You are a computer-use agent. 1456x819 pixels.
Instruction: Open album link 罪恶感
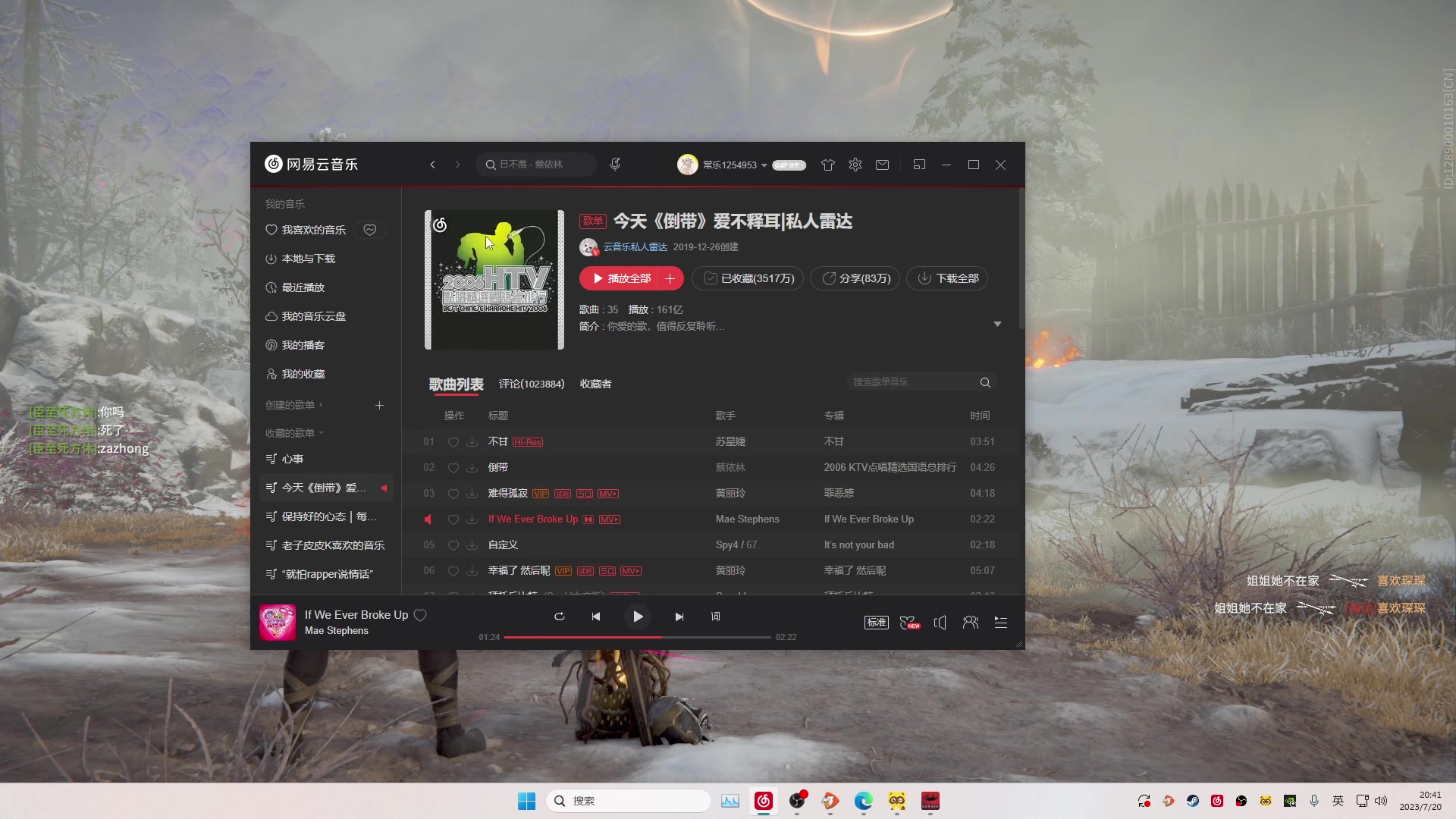coord(839,494)
